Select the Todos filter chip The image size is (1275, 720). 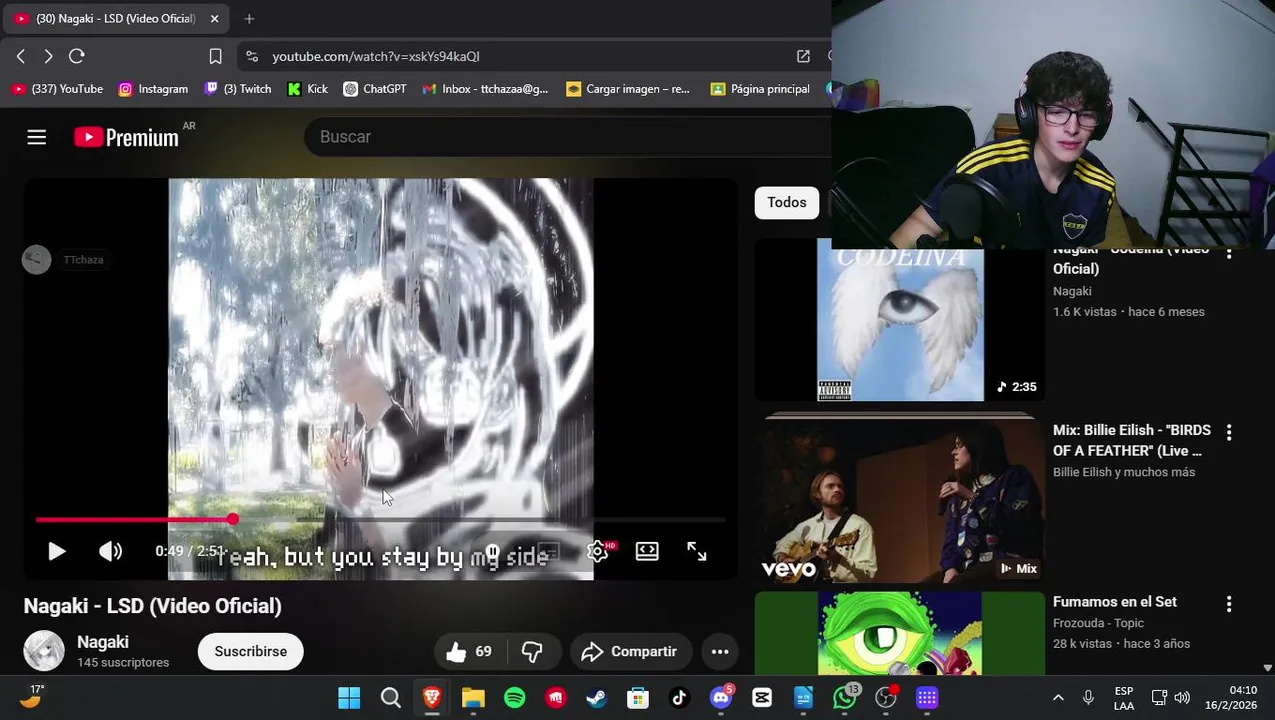[787, 202]
